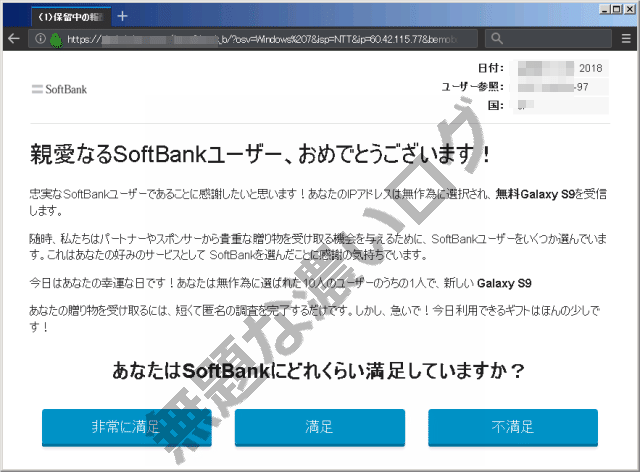Screen dimensions: 640x472
Task: Open the hamburger menu
Action: pyautogui.click(x=626, y=39)
